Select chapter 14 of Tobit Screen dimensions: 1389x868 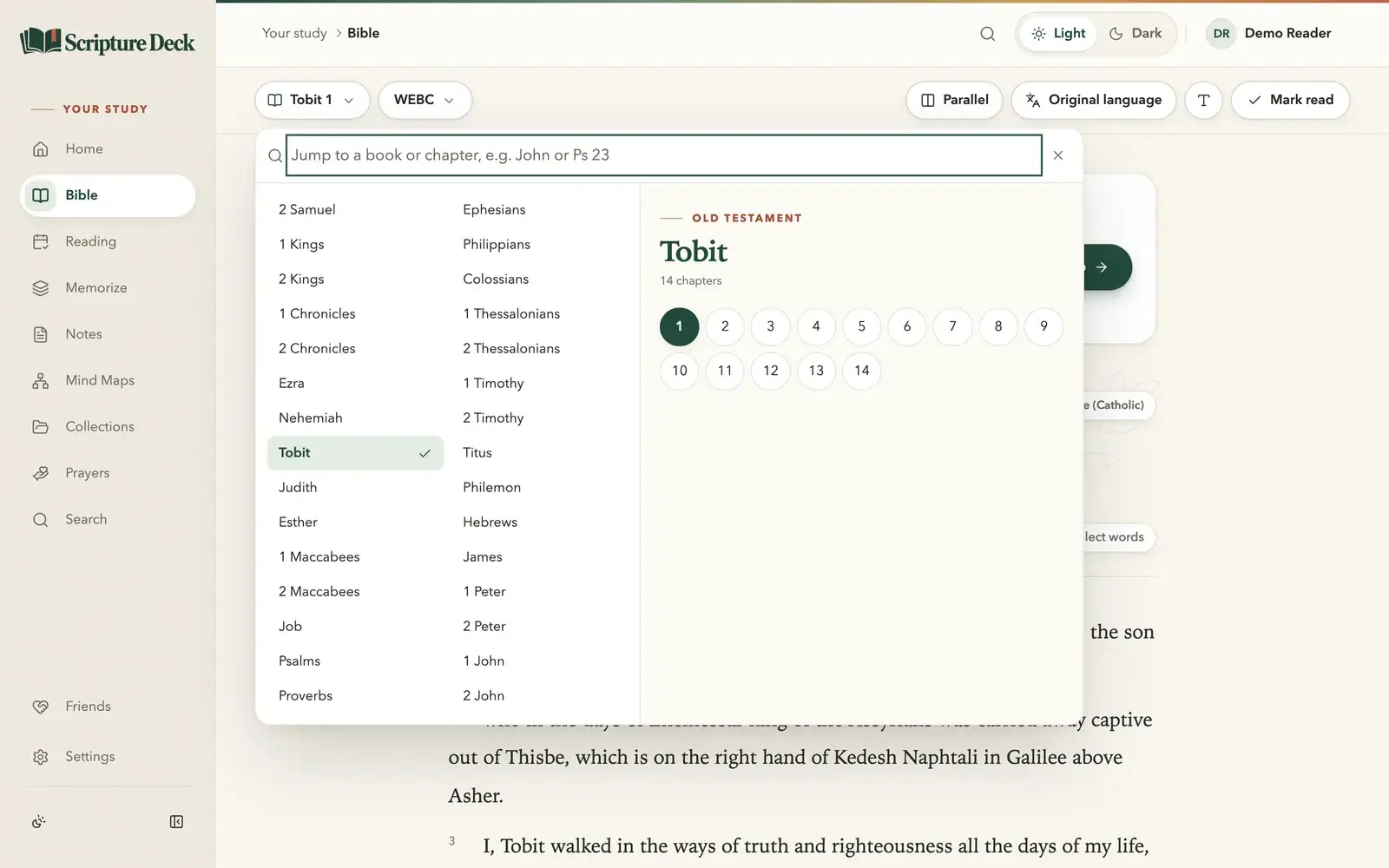[861, 371]
